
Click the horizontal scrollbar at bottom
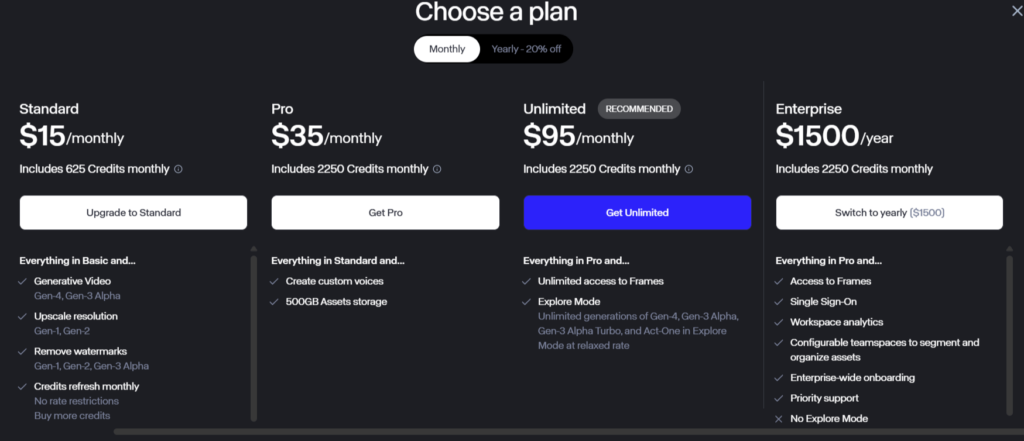pos(569,432)
